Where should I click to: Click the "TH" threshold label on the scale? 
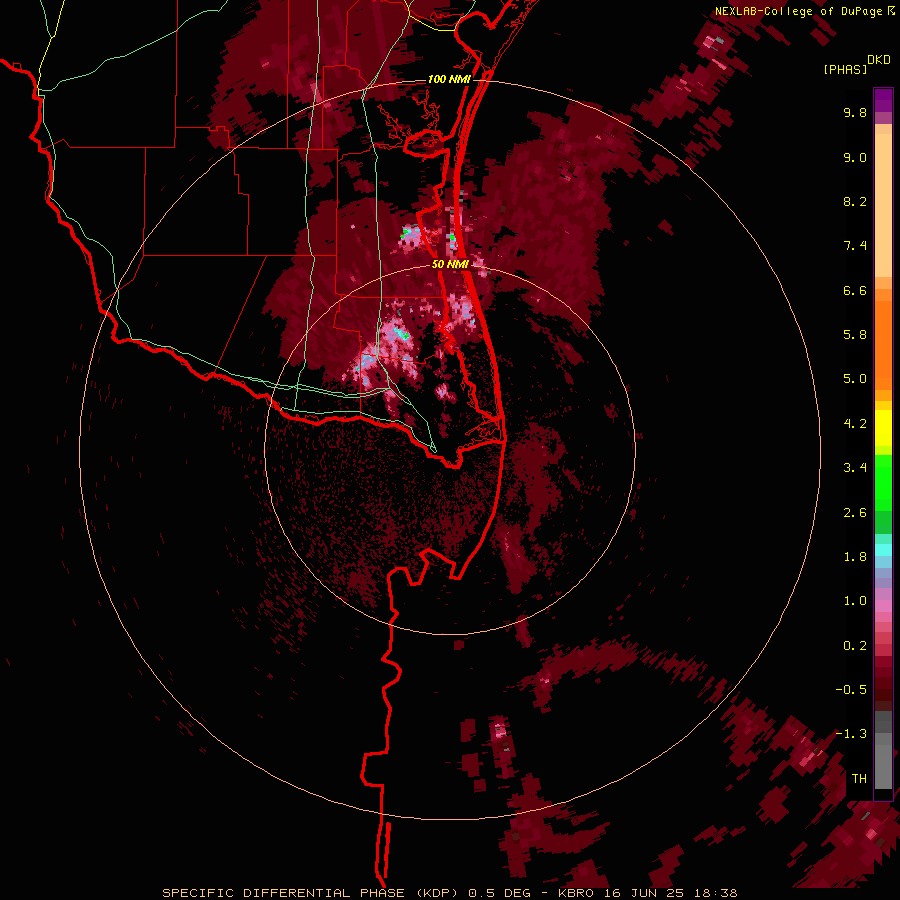click(x=859, y=779)
